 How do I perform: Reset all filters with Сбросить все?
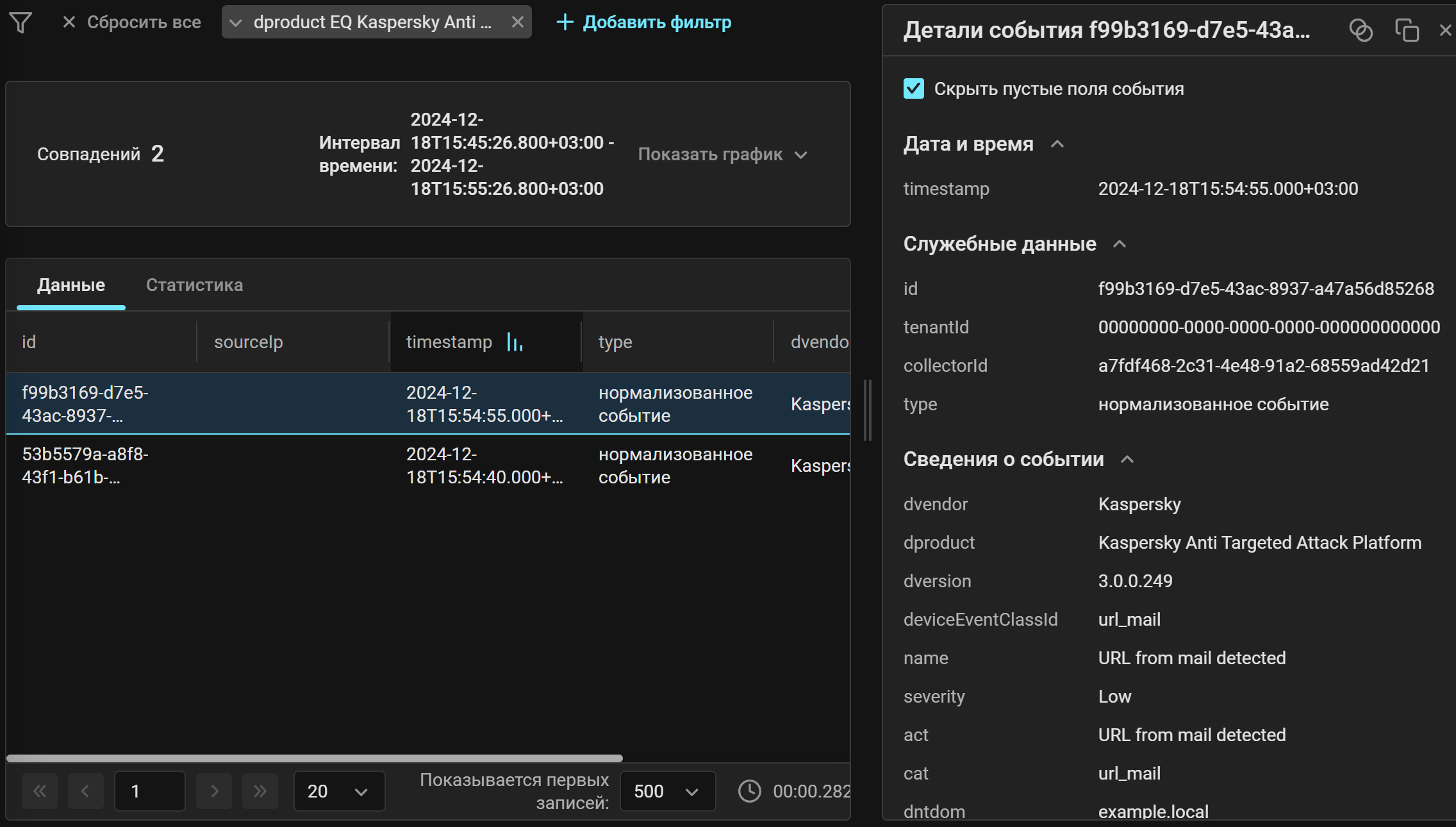(x=132, y=22)
